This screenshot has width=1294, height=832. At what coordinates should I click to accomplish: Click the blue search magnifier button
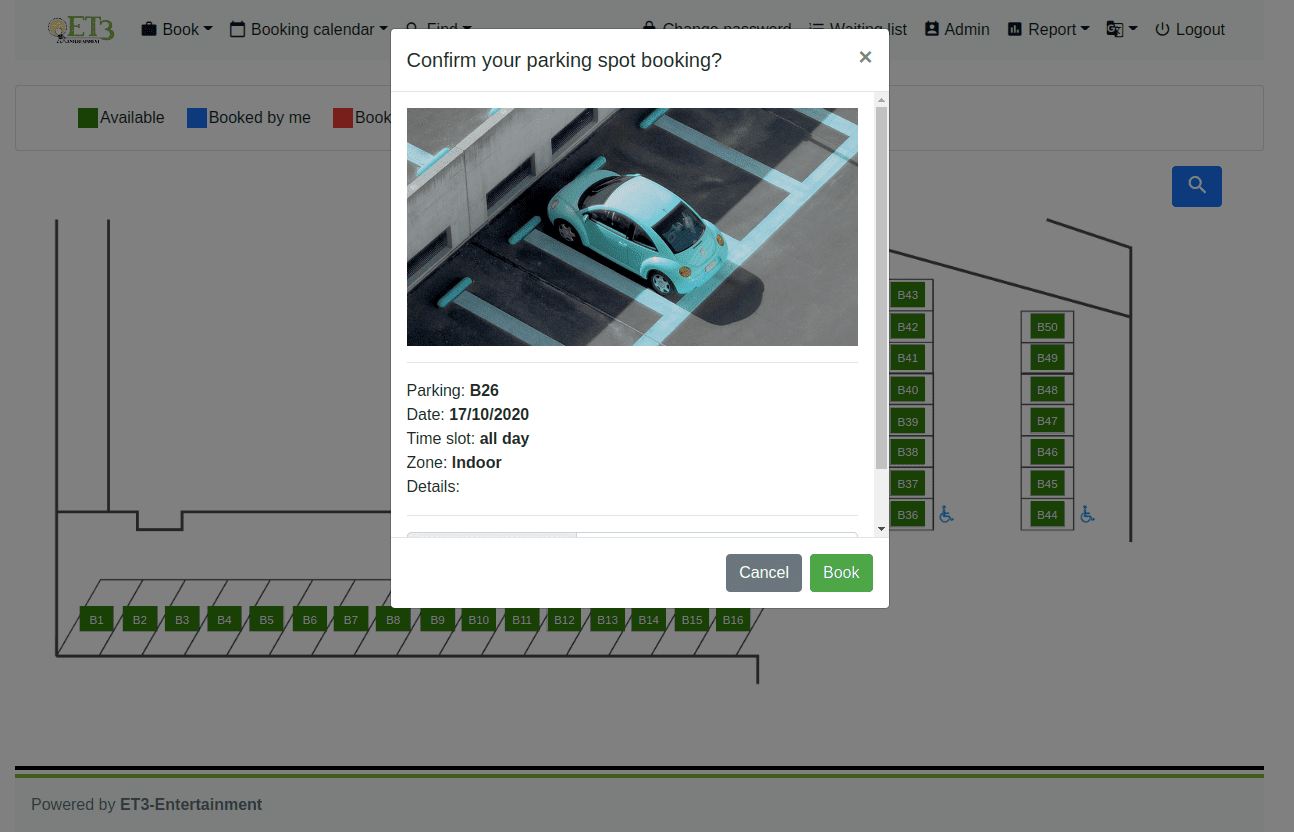pyautogui.click(x=1196, y=186)
